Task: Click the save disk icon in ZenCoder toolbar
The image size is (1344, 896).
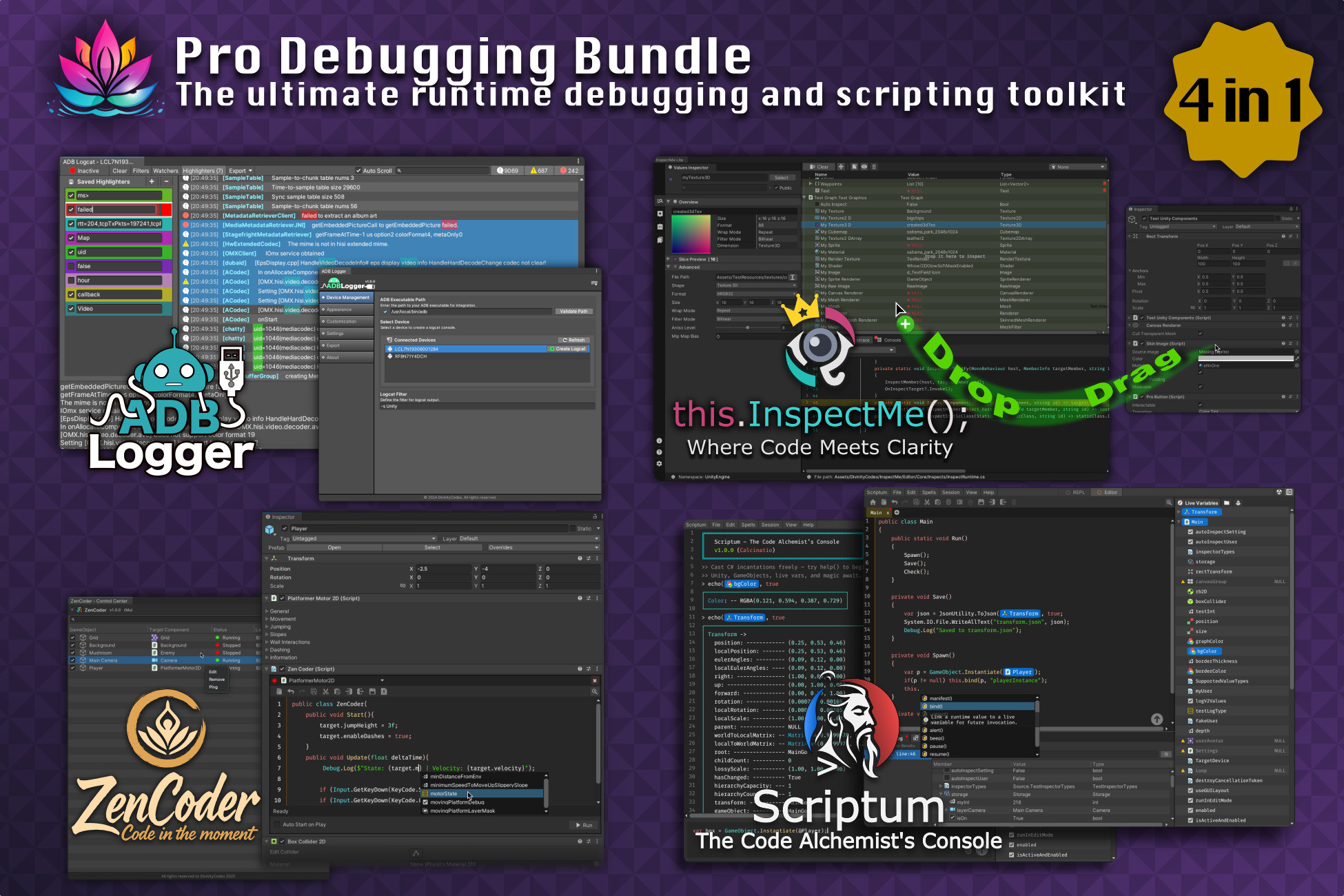Action: pos(372,691)
